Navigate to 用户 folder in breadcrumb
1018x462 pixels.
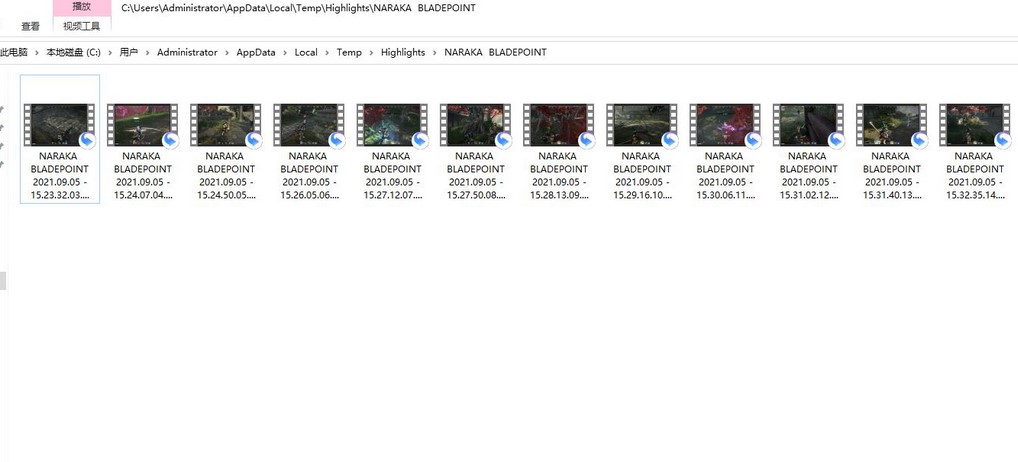click(129, 53)
